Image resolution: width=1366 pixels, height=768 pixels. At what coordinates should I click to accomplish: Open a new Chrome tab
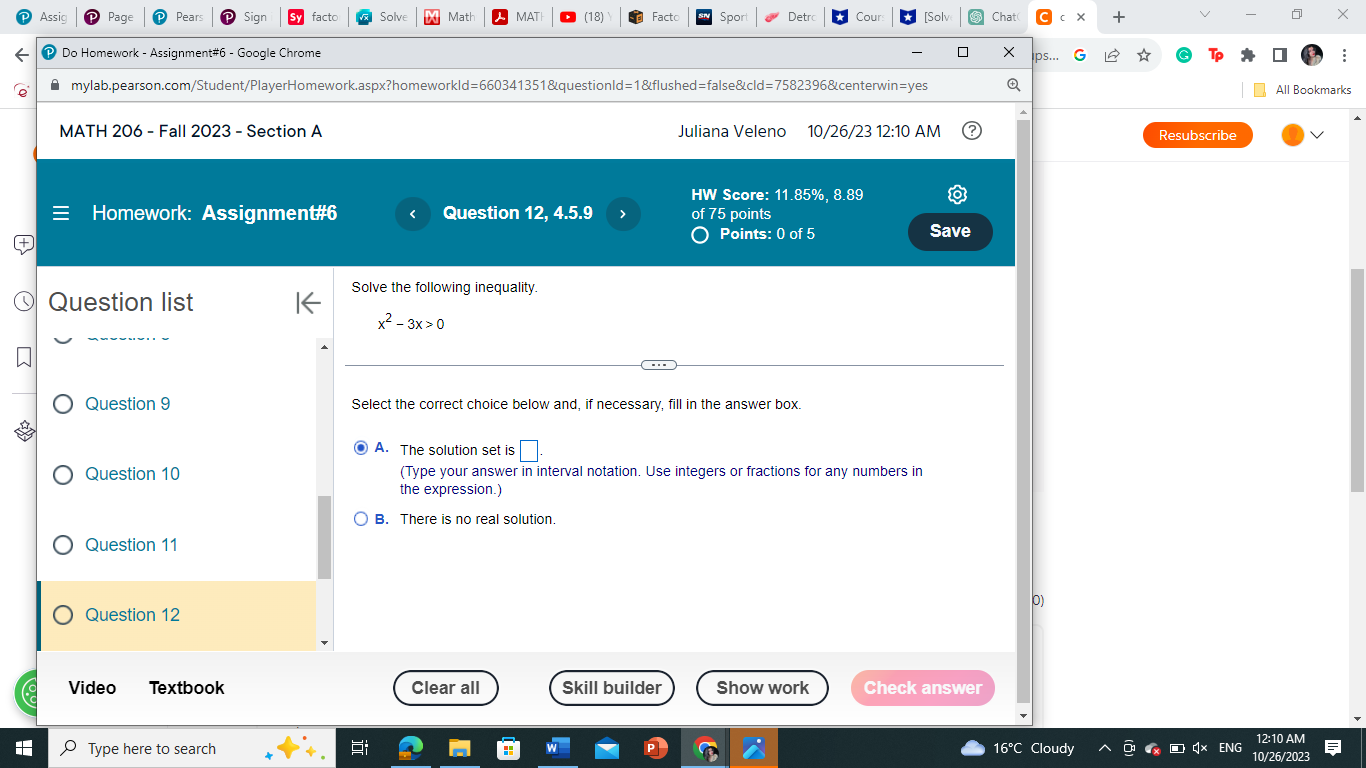1119,17
